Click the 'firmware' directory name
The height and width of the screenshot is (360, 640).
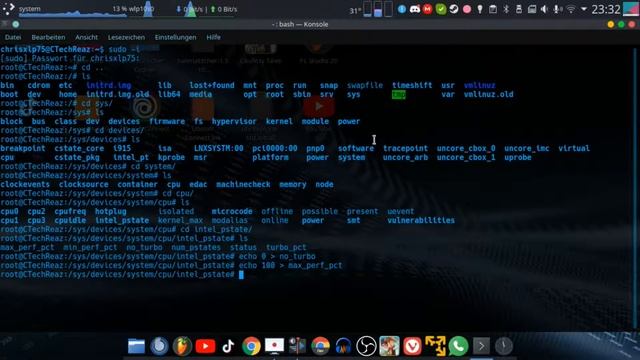point(167,122)
